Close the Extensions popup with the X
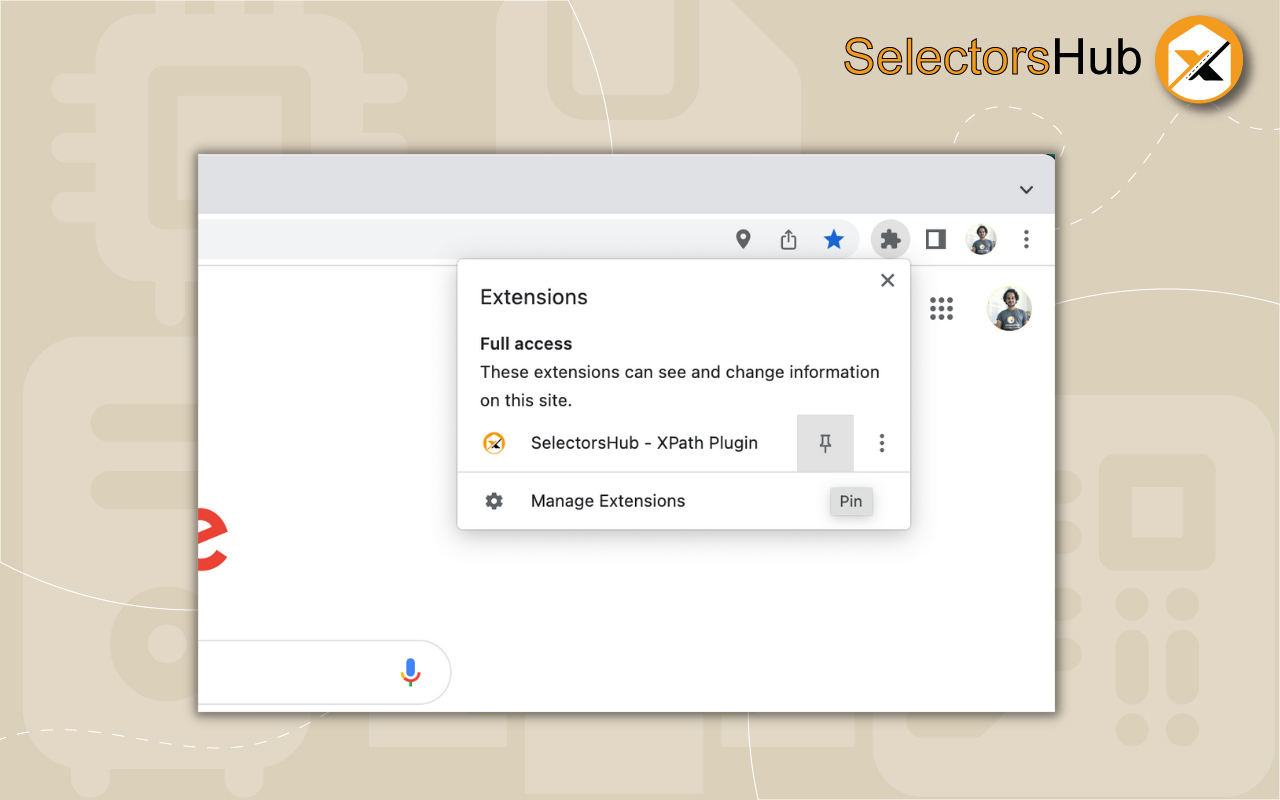 pos(887,280)
